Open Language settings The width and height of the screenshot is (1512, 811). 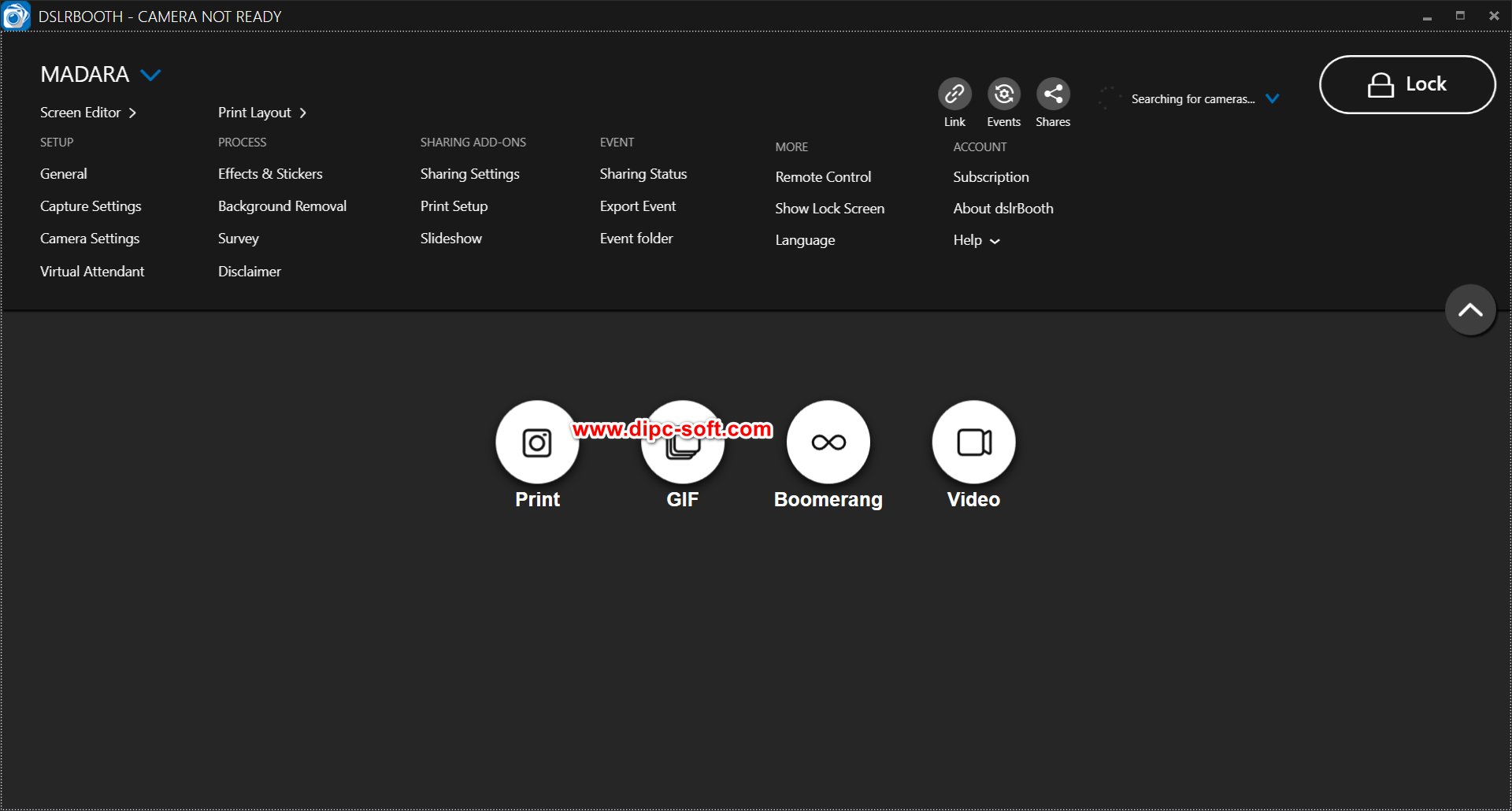[805, 240]
